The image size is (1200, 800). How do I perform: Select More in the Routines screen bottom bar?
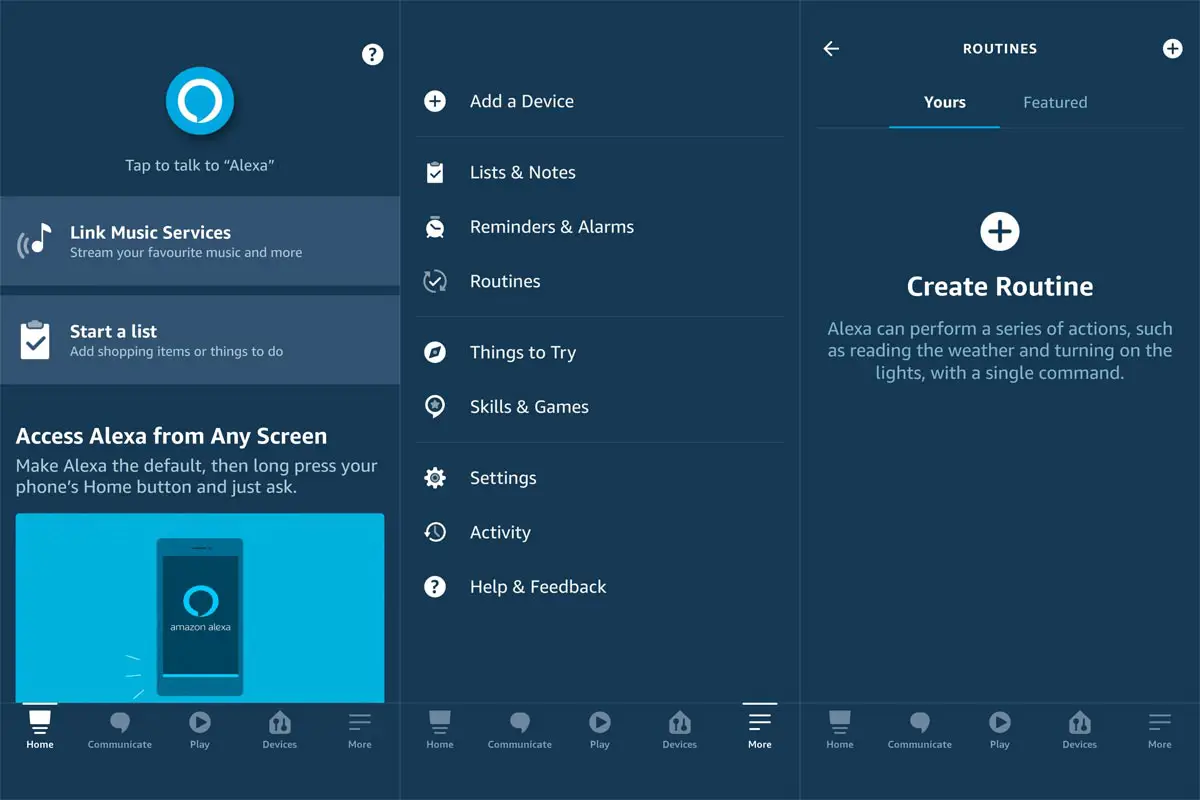1160,729
